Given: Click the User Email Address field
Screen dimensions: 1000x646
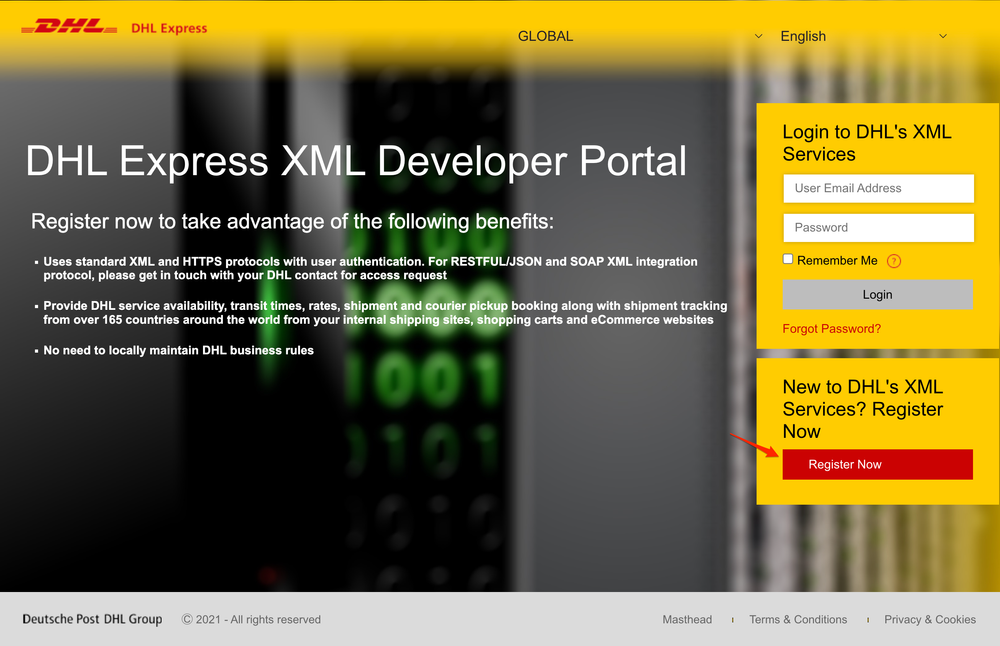Looking at the screenshot, I should pyautogui.click(x=877, y=188).
